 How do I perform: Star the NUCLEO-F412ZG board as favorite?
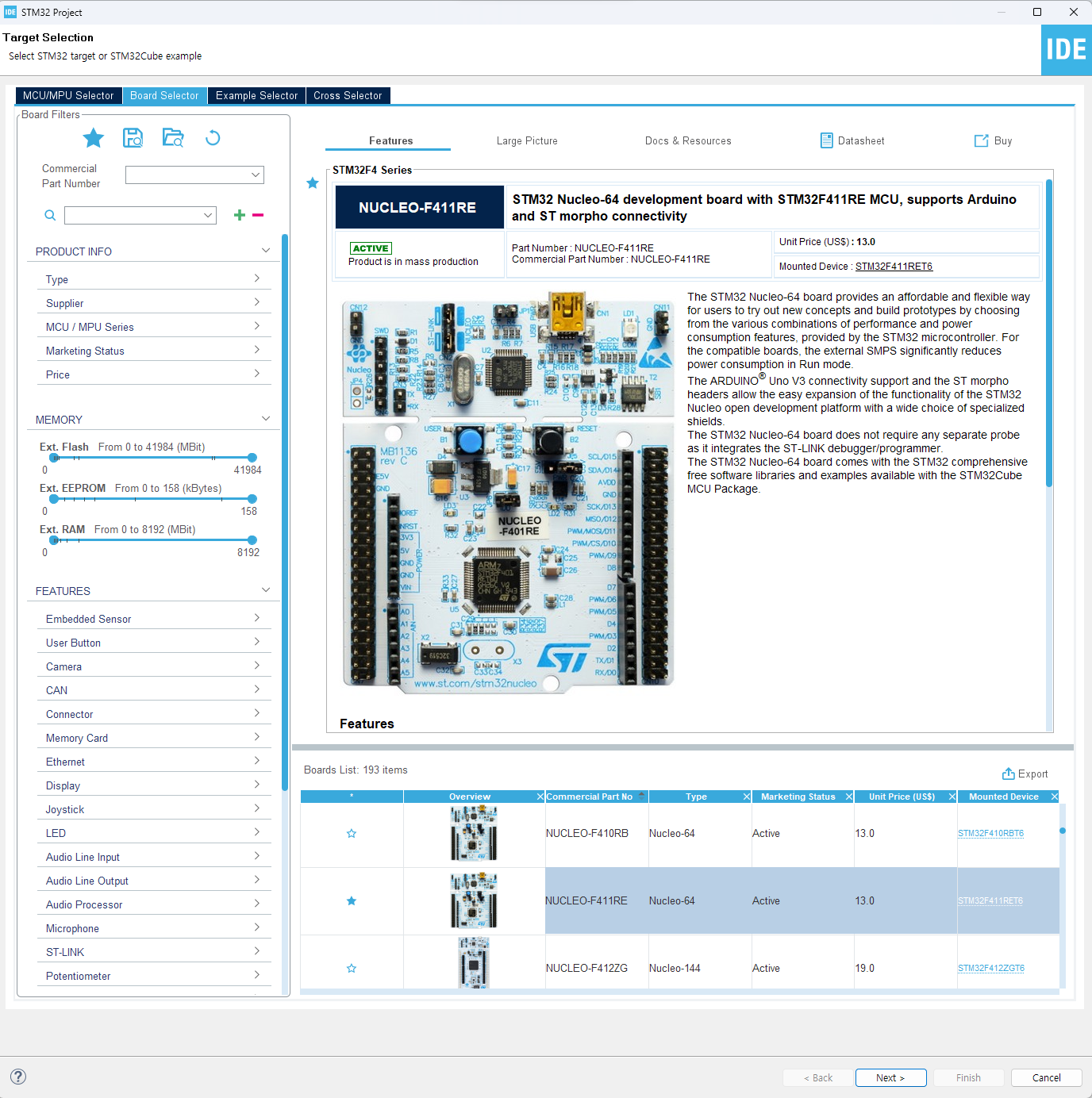(x=352, y=968)
